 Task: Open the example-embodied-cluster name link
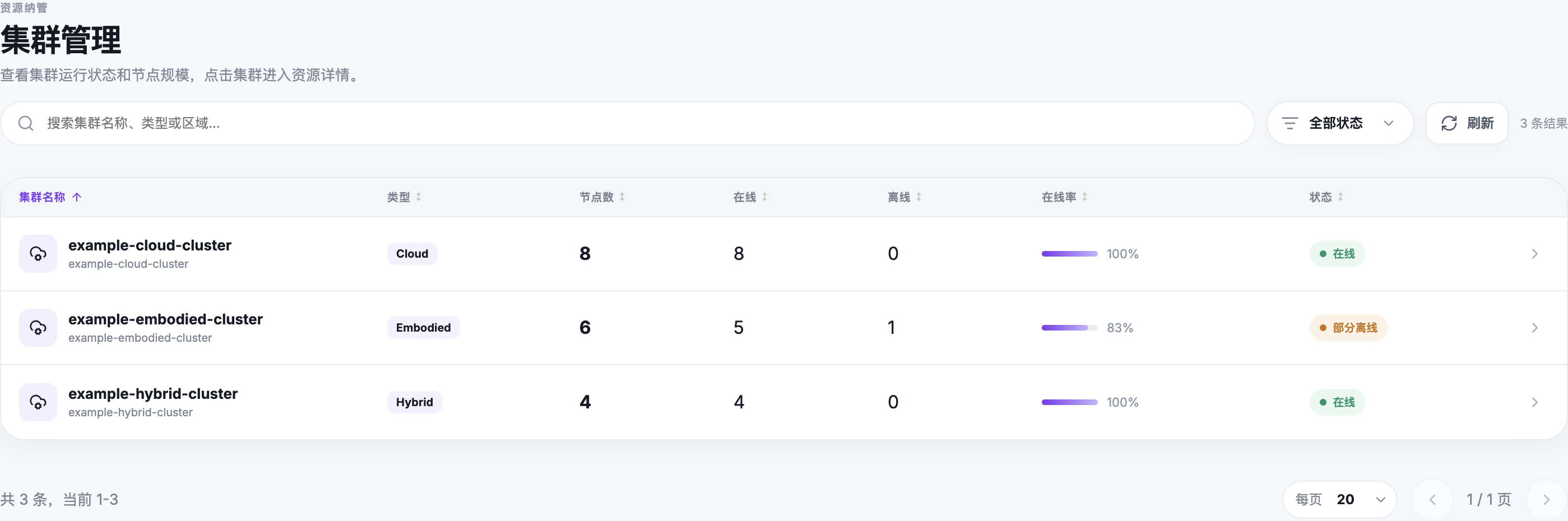tap(165, 319)
